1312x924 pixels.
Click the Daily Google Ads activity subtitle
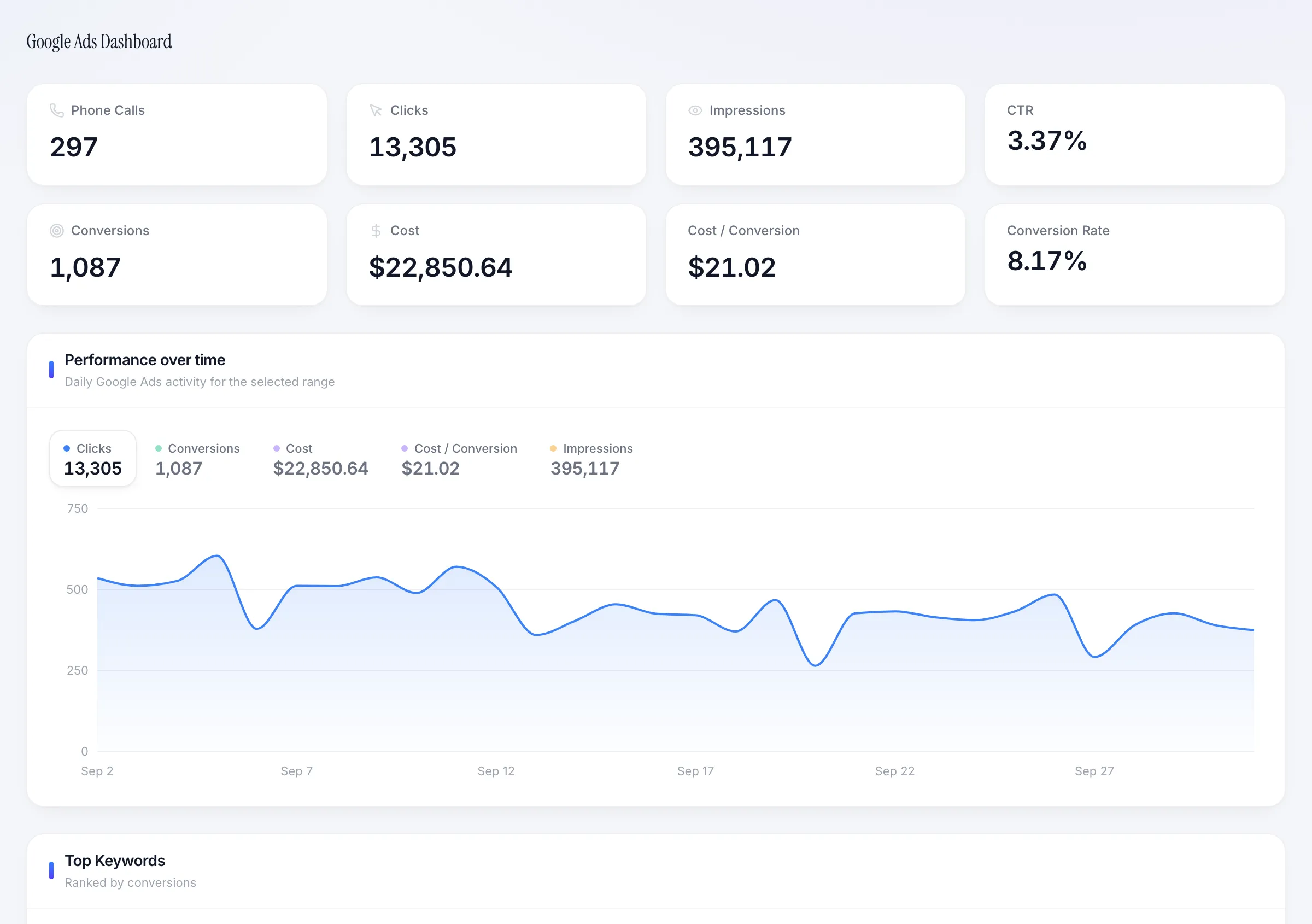click(x=200, y=382)
